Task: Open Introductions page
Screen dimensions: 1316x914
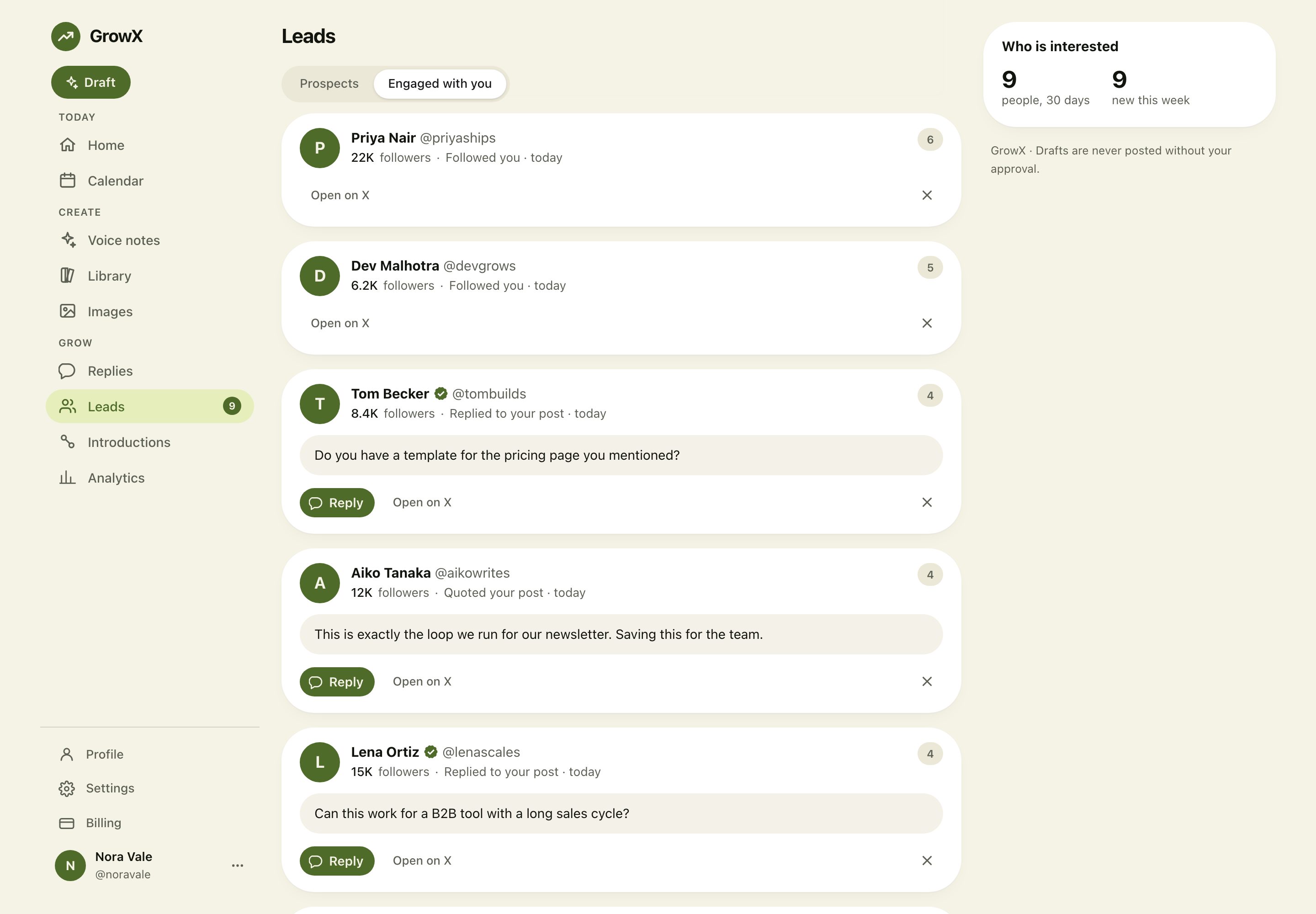Action: coord(149,442)
